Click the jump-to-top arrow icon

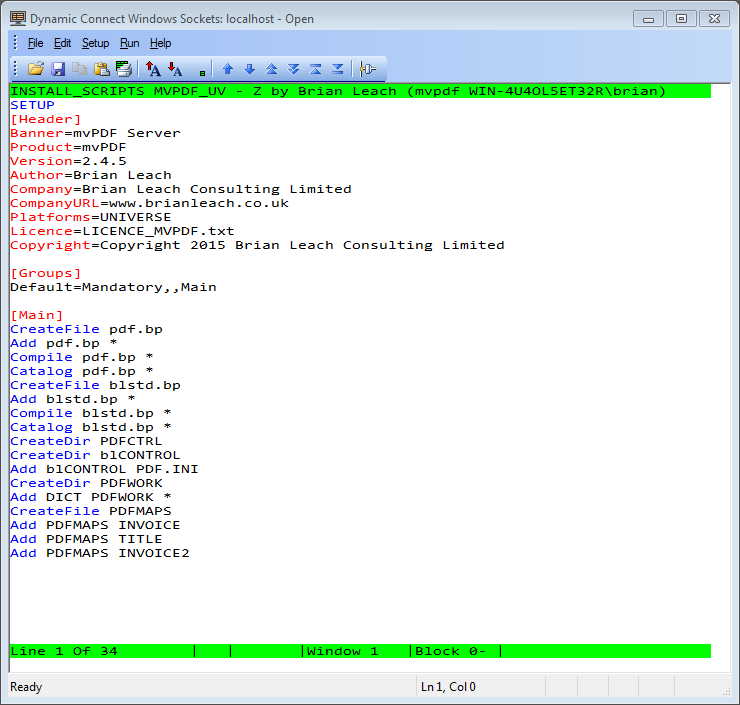(315, 69)
